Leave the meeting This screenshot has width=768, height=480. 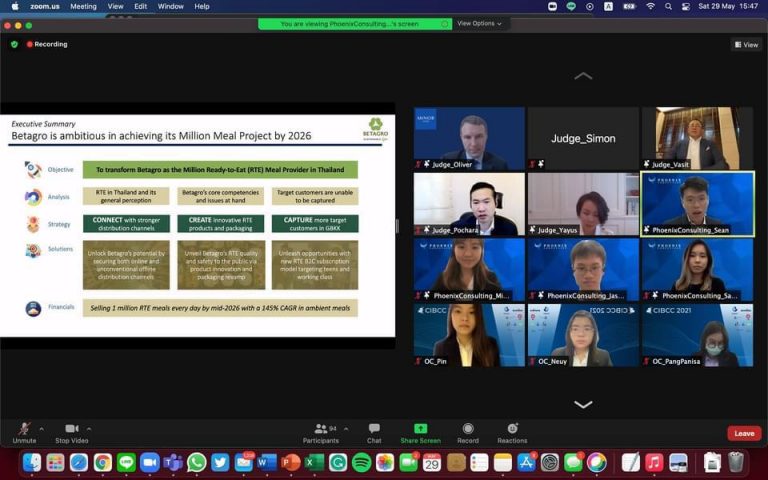744,433
